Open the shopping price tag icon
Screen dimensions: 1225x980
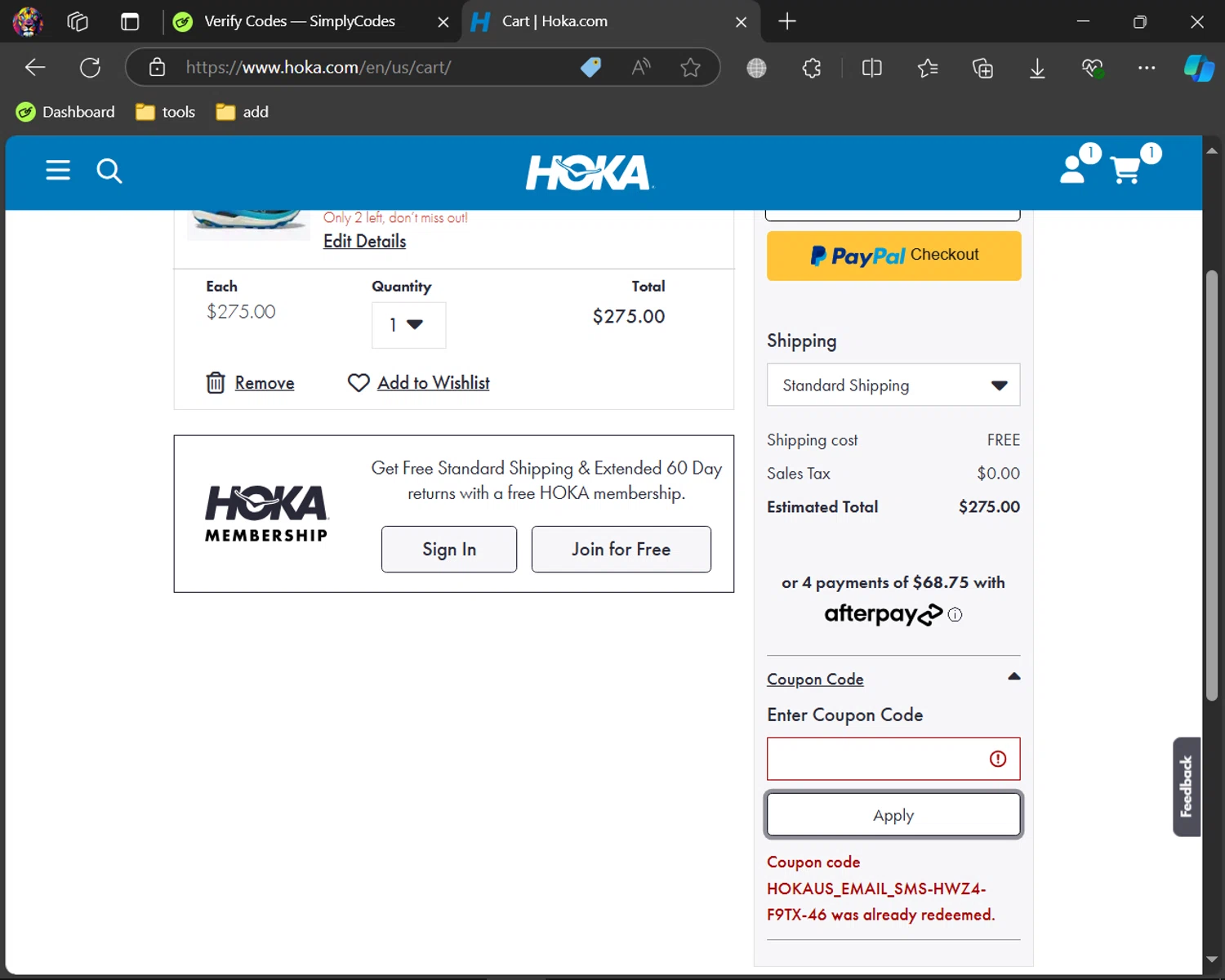pos(590,67)
